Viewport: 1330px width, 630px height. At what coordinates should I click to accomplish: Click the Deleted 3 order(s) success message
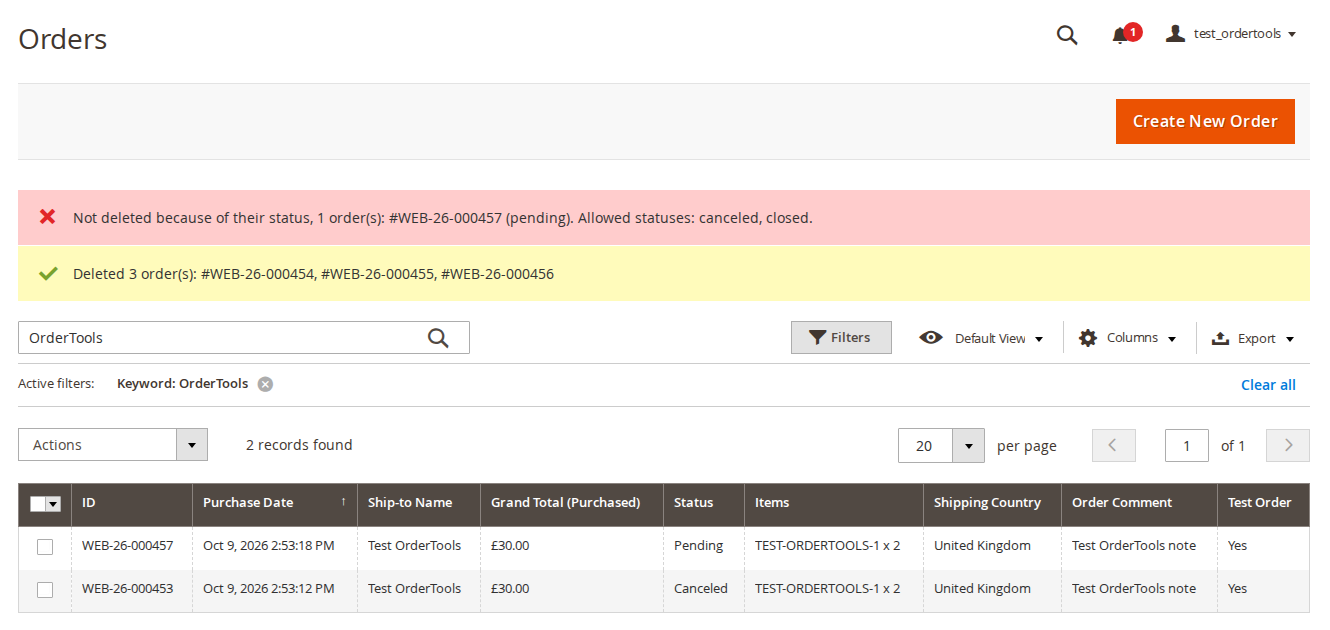(313, 274)
